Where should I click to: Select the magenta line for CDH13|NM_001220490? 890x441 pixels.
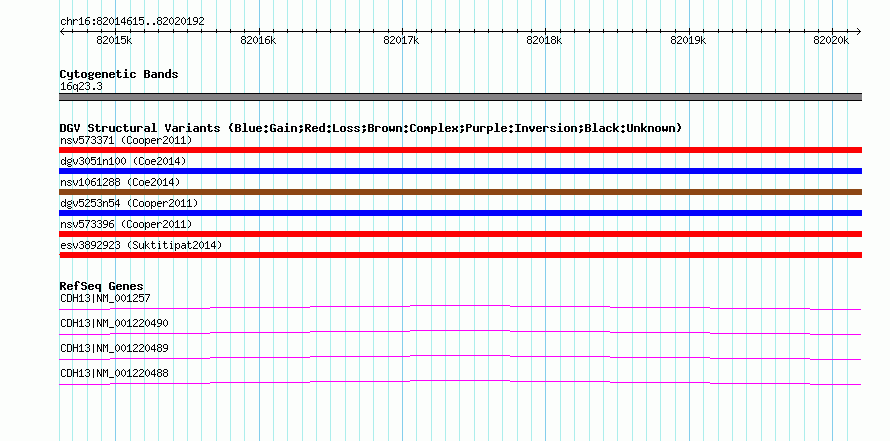[x=460, y=333]
